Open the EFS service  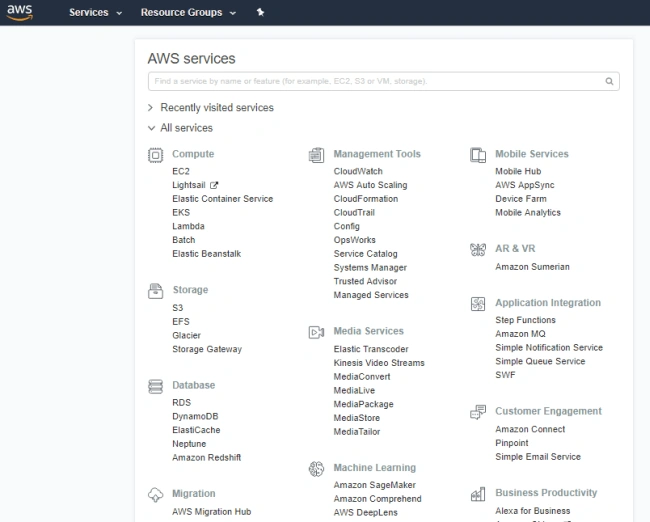181,322
